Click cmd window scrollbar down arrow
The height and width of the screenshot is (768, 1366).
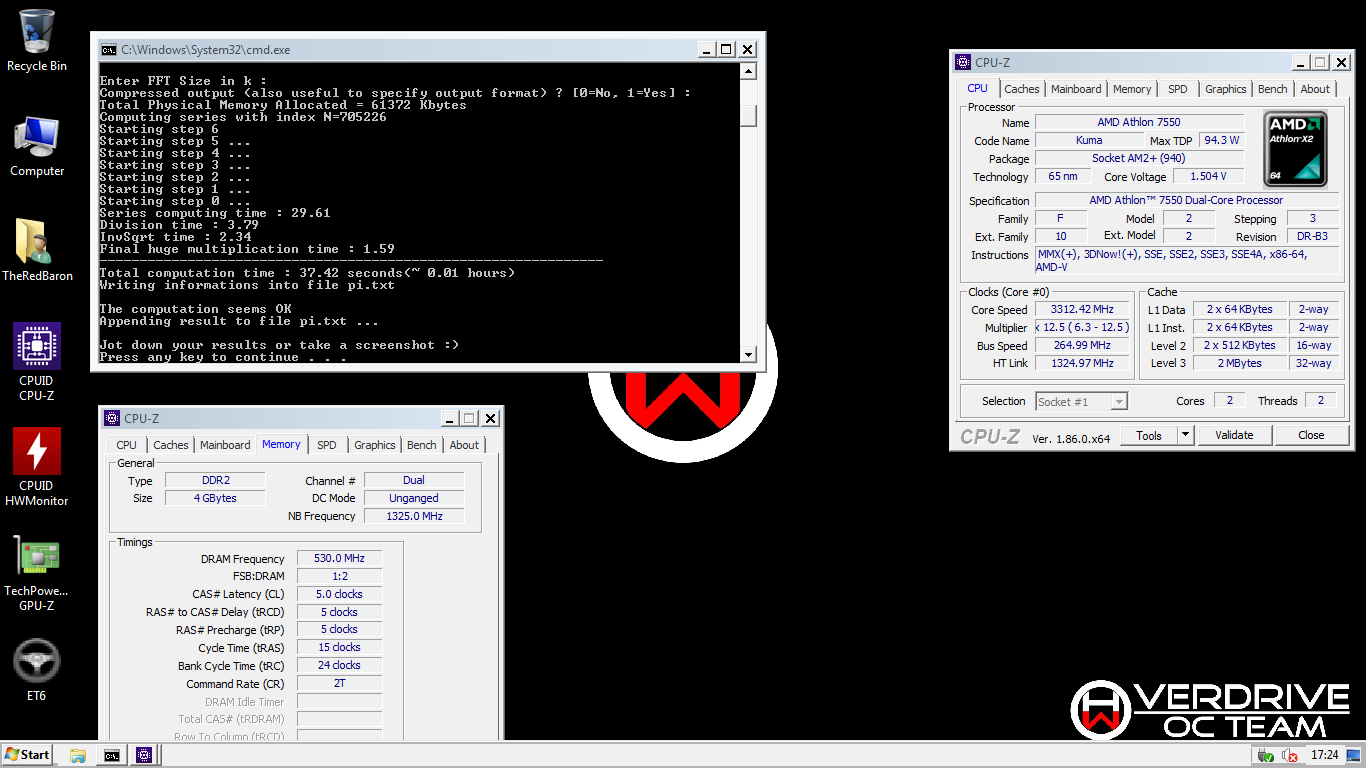click(x=748, y=354)
